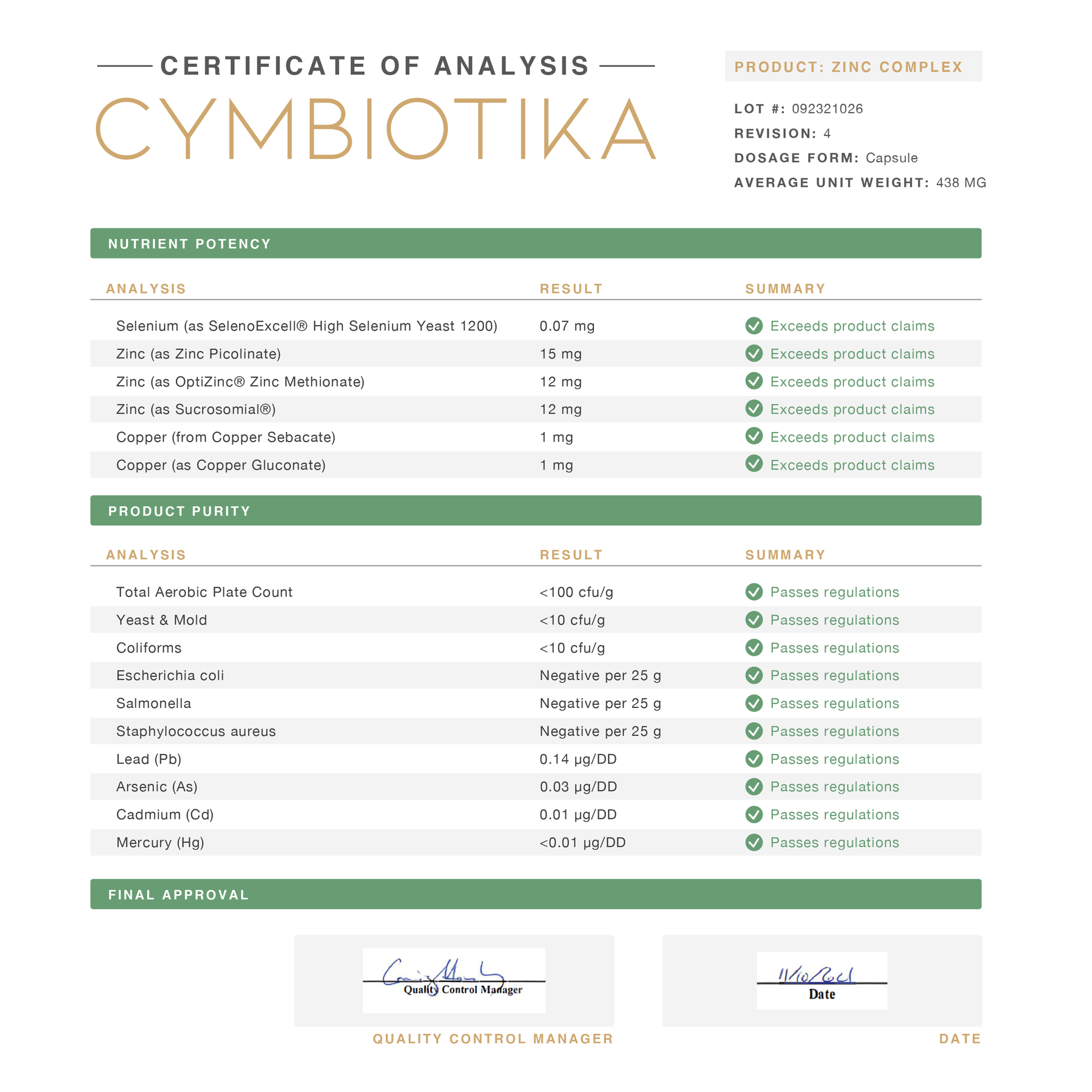Click the checkmark icon in Salmonella row
1092x1092 pixels.
(x=754, y=703)
